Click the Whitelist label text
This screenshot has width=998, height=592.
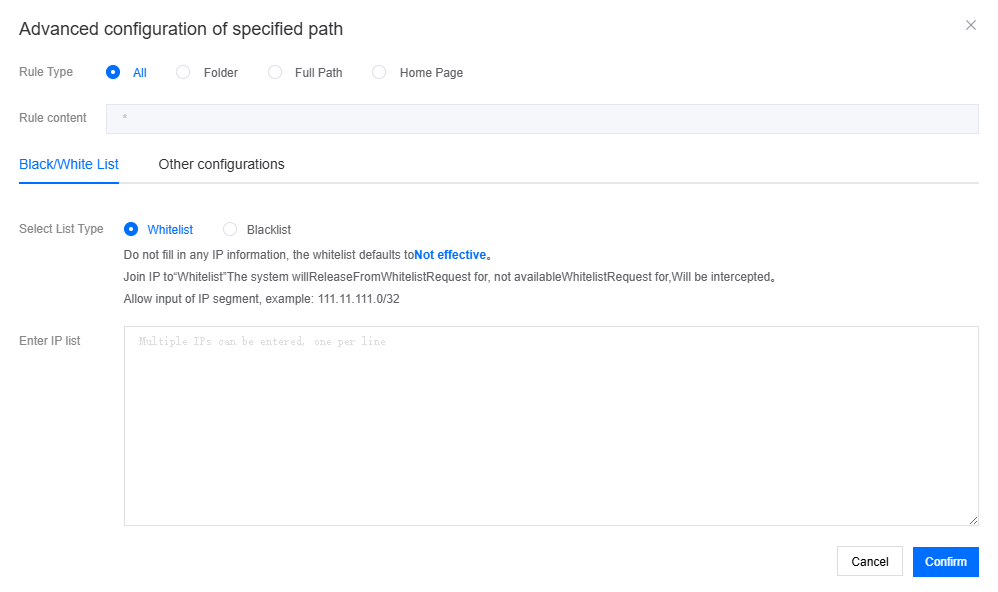pos(170,230)
